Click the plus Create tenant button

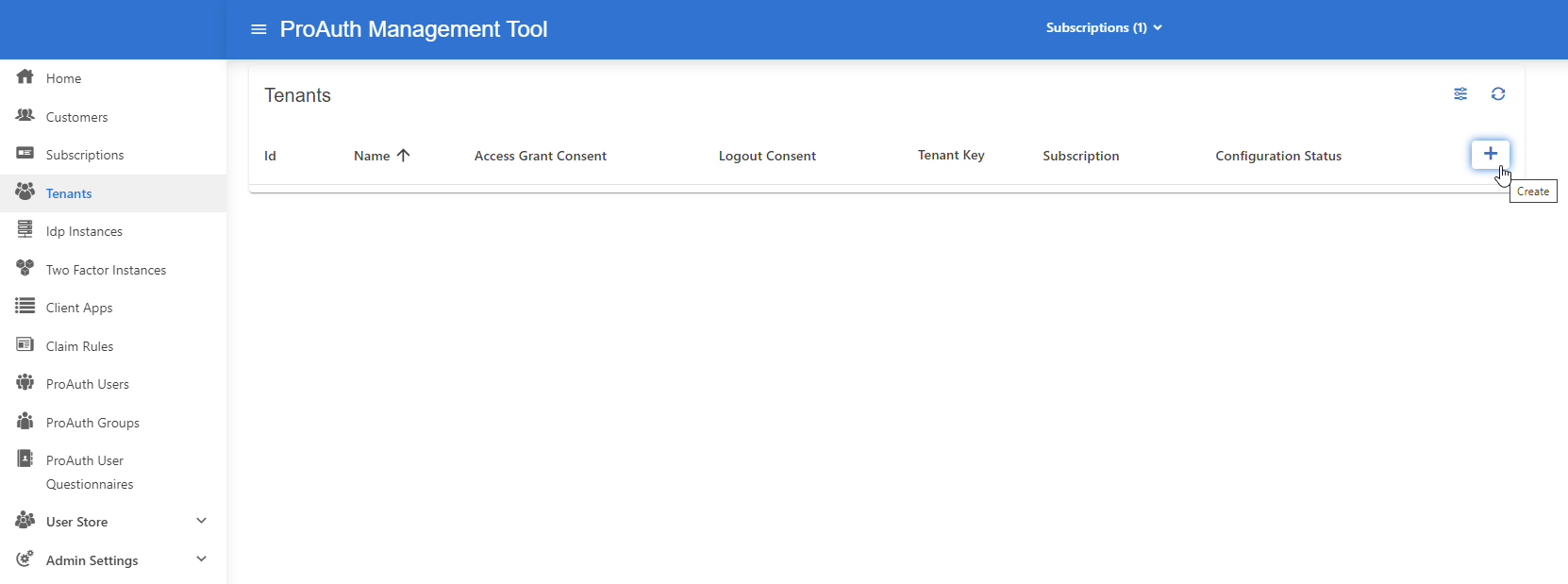[x=1491, y=154]
